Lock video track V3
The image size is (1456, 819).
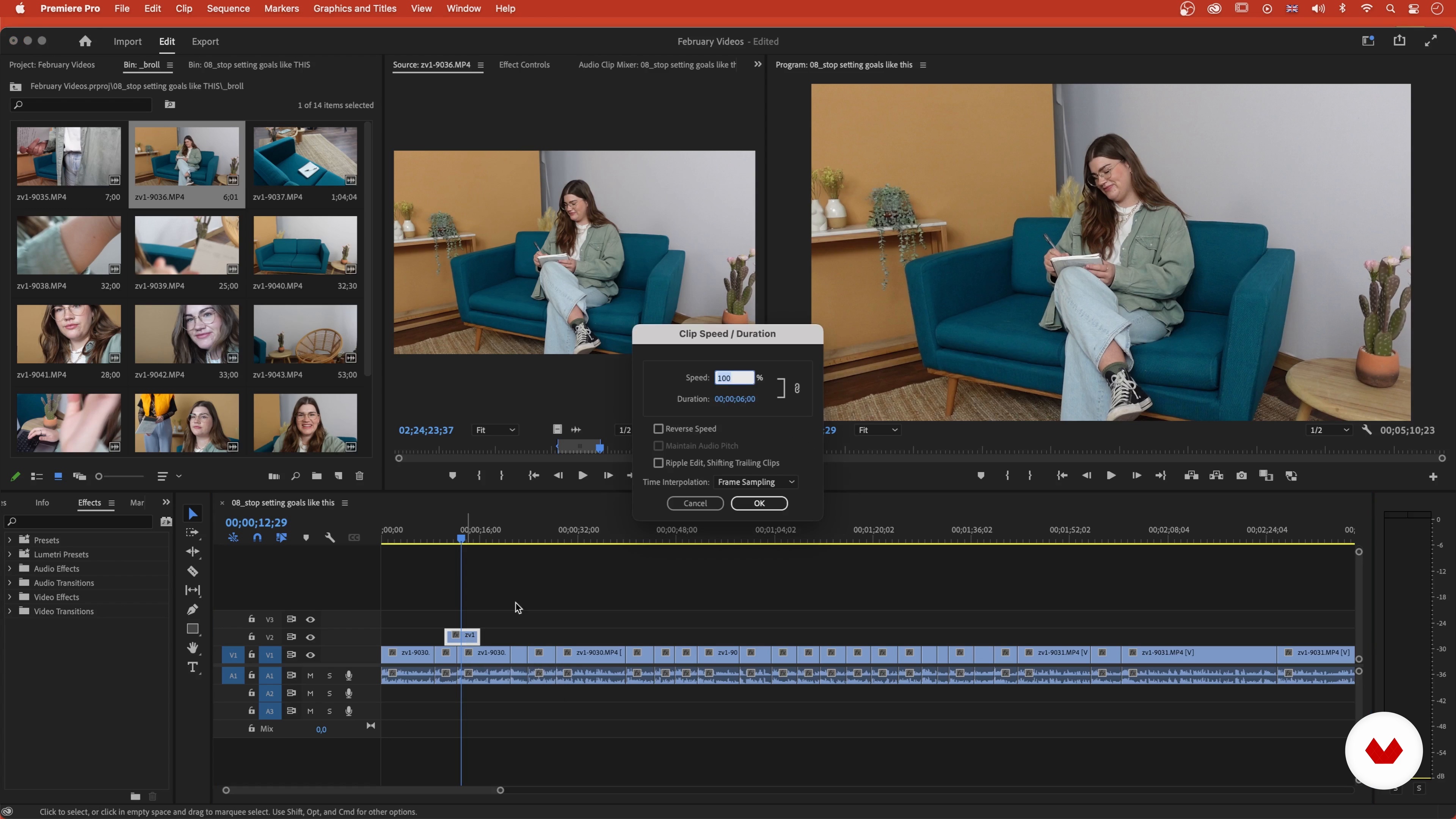click(x=251, y=619)
